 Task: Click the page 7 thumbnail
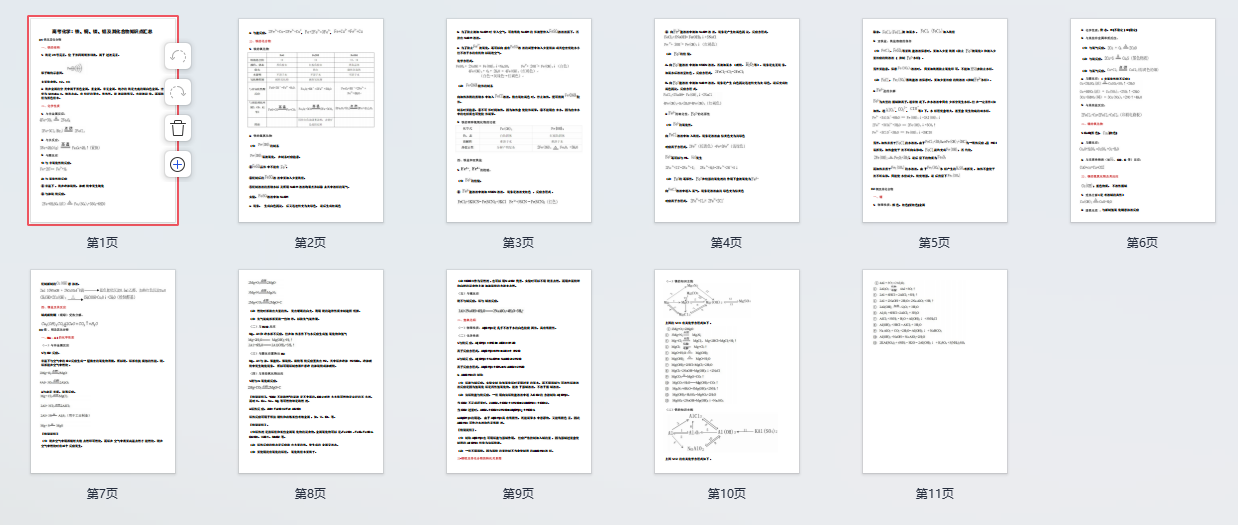pos(102,371)
